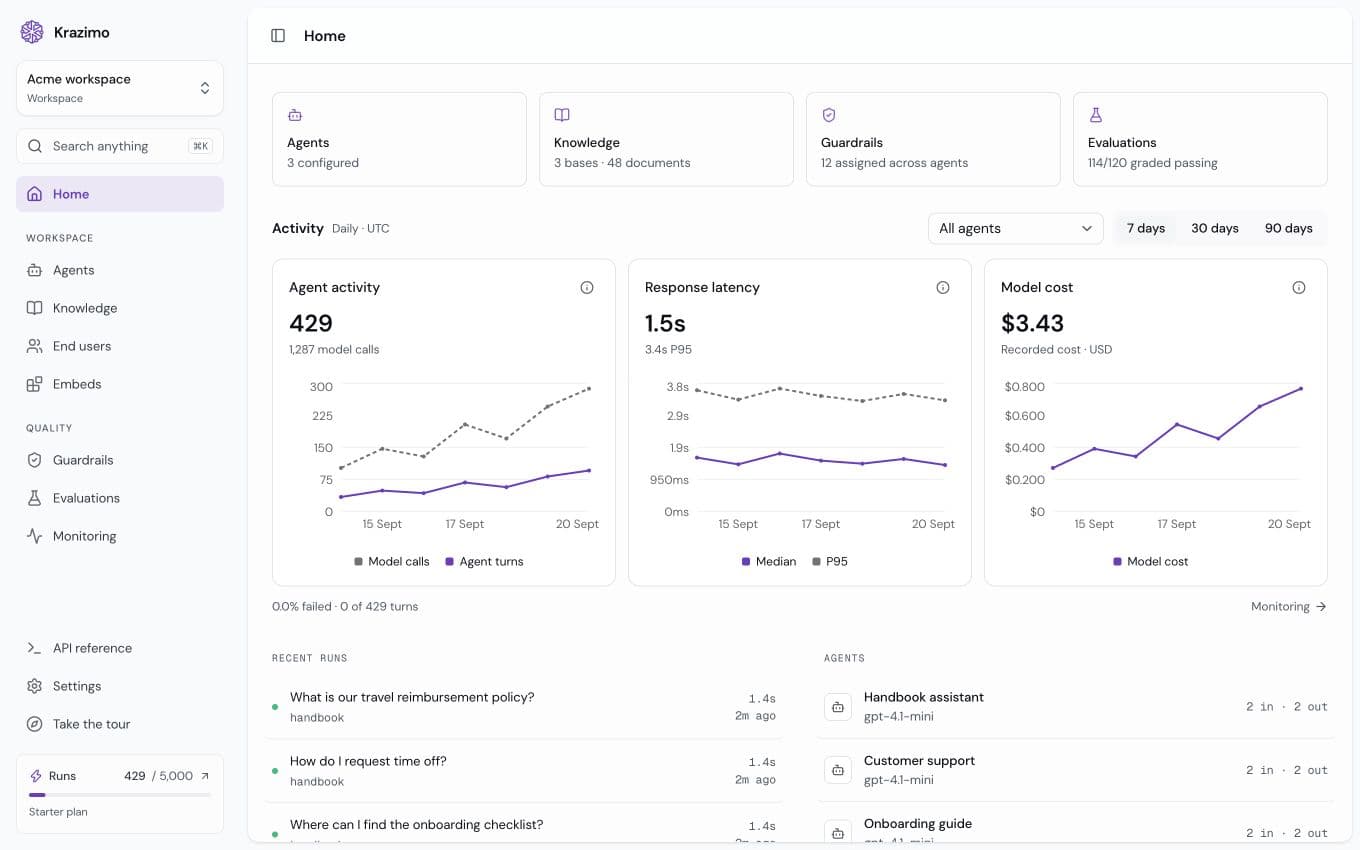
Task: Click the End users people icon
Action: 35,346
